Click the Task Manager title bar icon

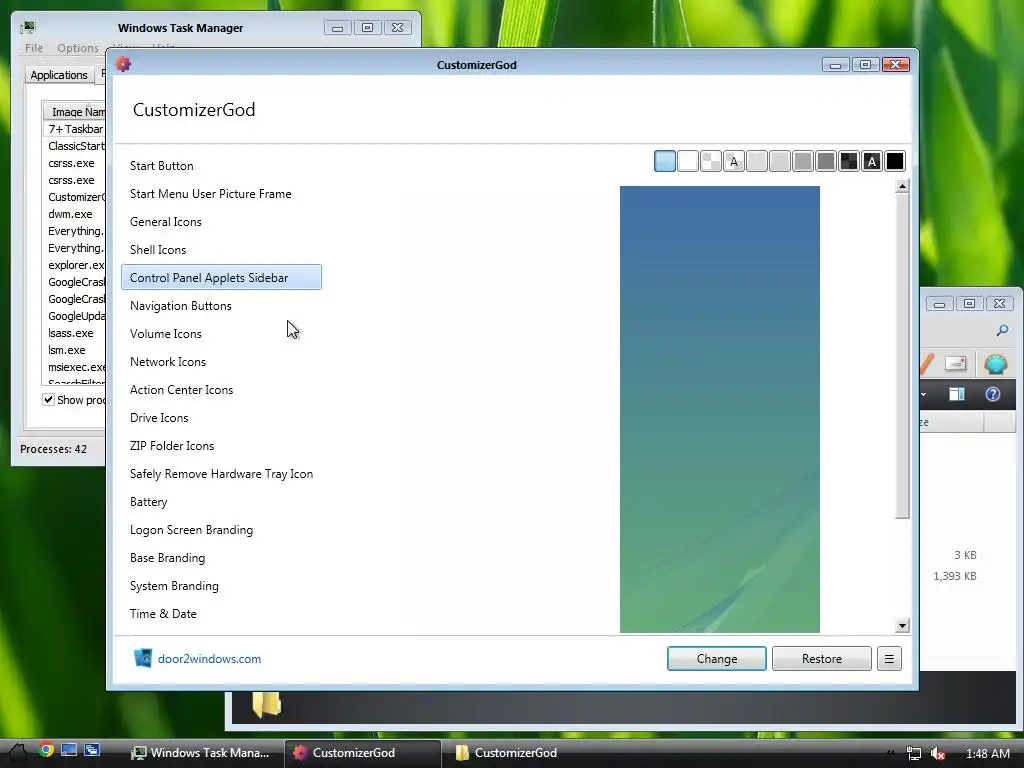(28, 27)
